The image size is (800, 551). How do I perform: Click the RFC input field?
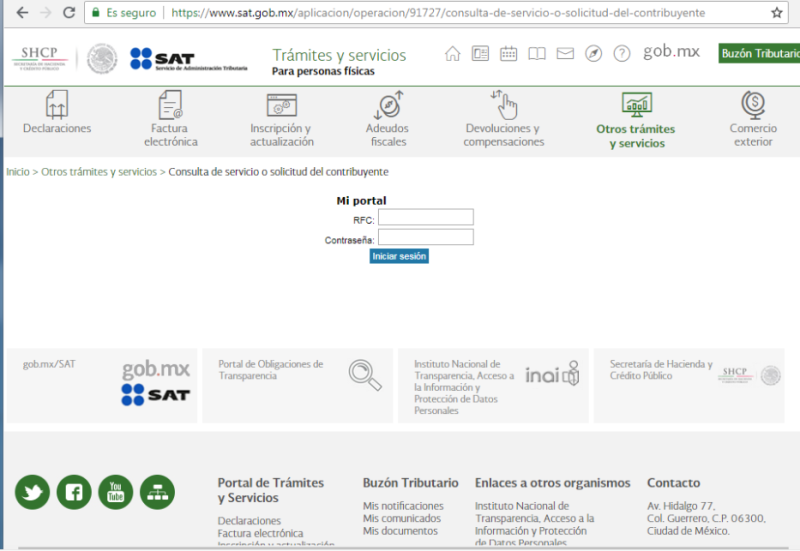pyautogui.click(x=426, y=217)
